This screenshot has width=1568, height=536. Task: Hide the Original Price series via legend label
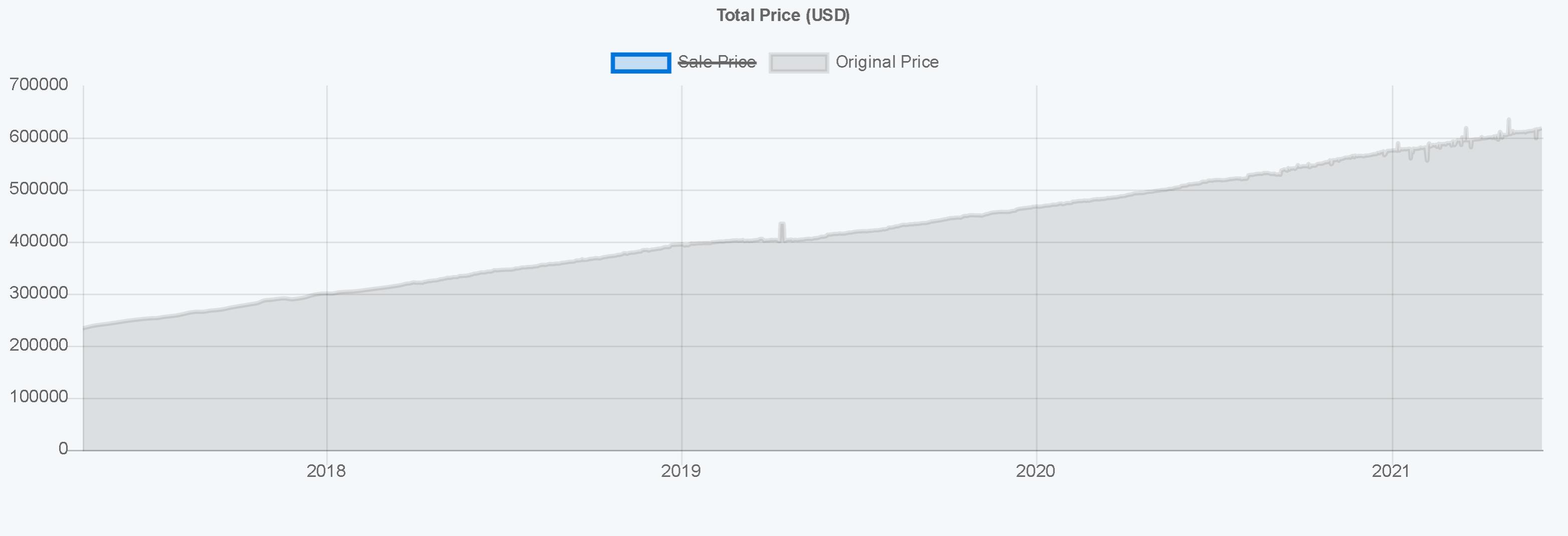coord(886,62)
